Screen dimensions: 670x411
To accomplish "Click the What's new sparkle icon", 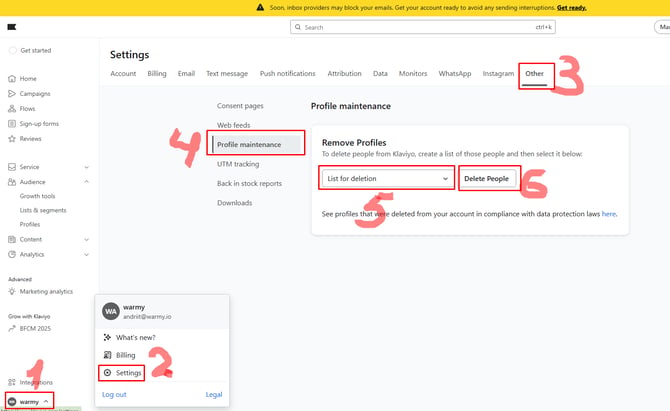I will [107, 338].
